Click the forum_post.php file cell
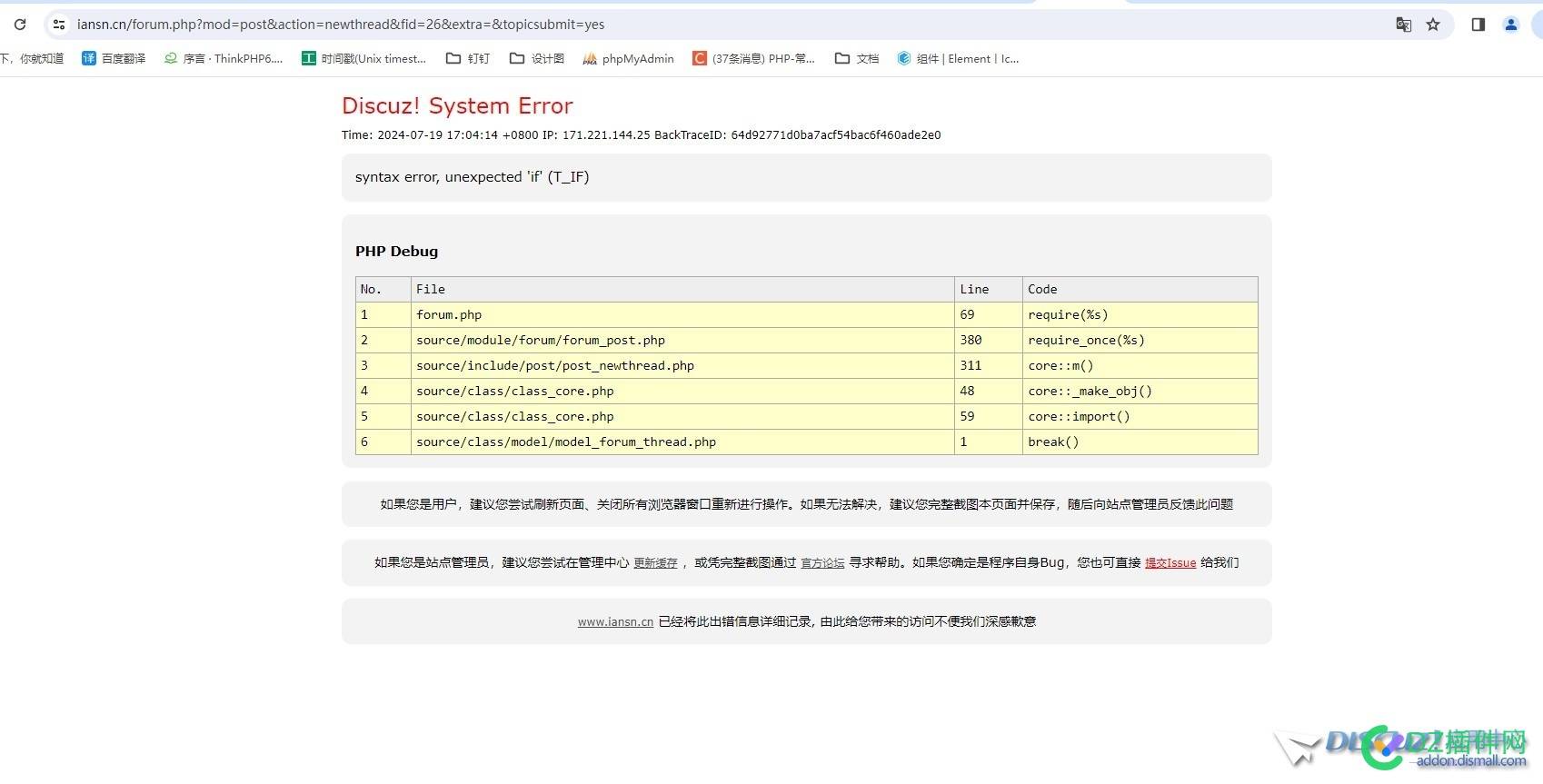This screenshot has height=784, width=1543. tap(682, 341)
